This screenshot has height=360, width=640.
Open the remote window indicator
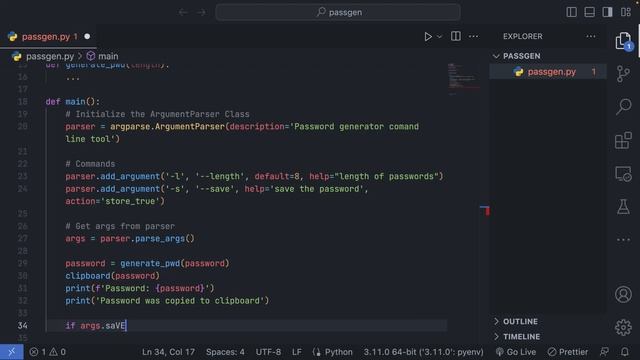(11, 352)
